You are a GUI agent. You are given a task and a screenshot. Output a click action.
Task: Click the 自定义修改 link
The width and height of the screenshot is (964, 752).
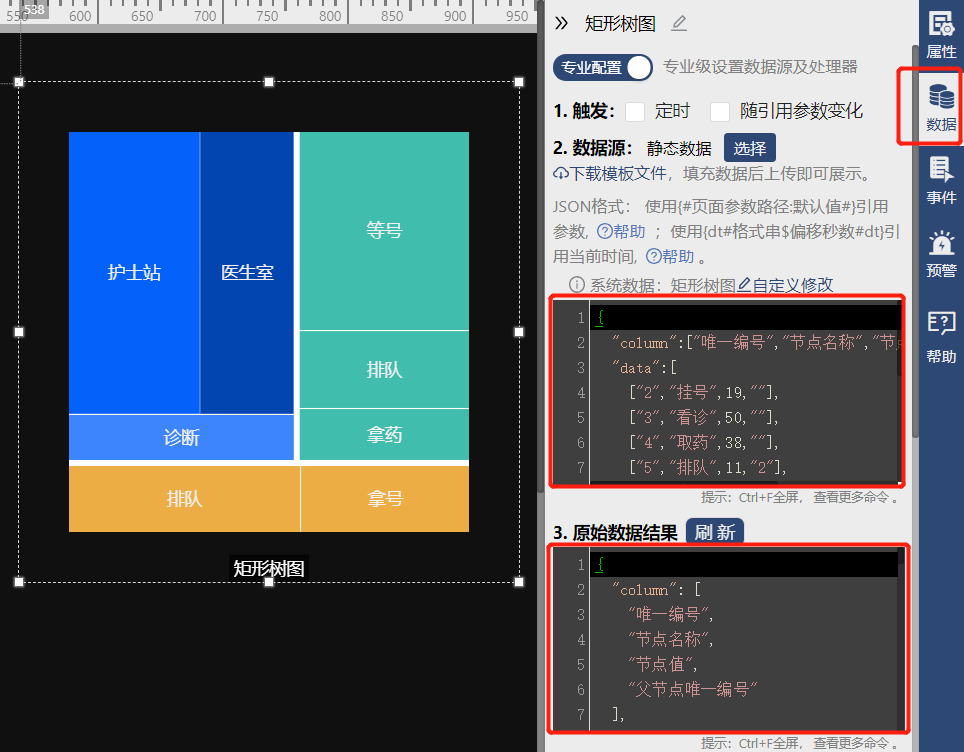pyautogui.click(x=785, y=285)
